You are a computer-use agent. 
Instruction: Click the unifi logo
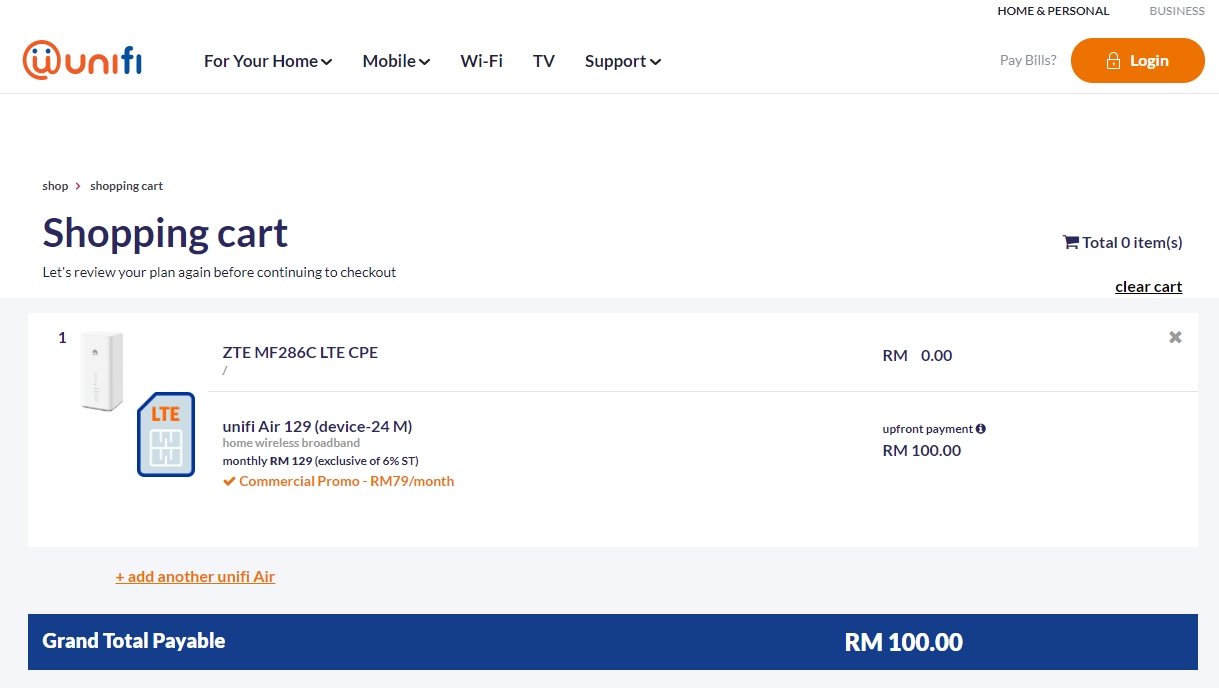pos(82,61)
